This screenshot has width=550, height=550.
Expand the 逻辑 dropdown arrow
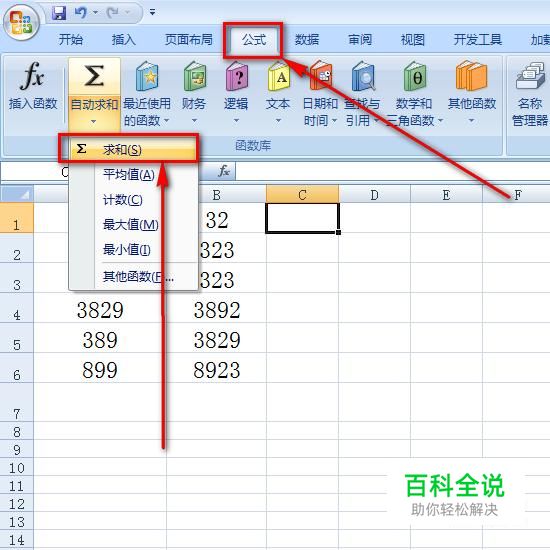coord(236,121)
